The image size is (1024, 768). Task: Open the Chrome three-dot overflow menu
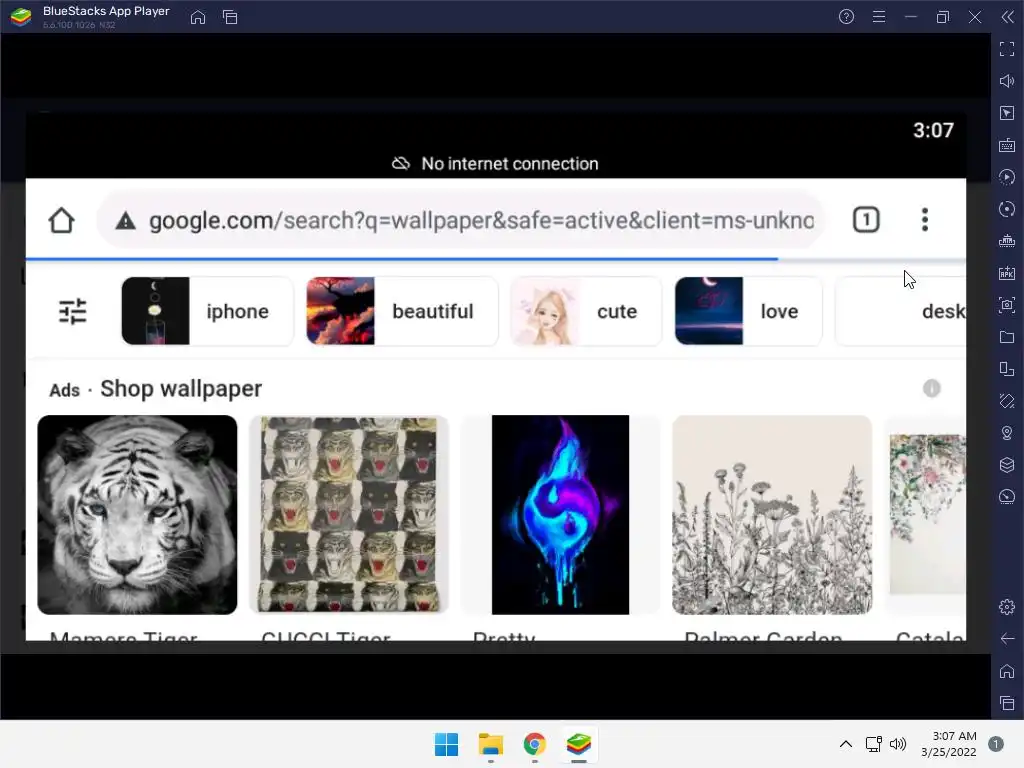(925, 220)
